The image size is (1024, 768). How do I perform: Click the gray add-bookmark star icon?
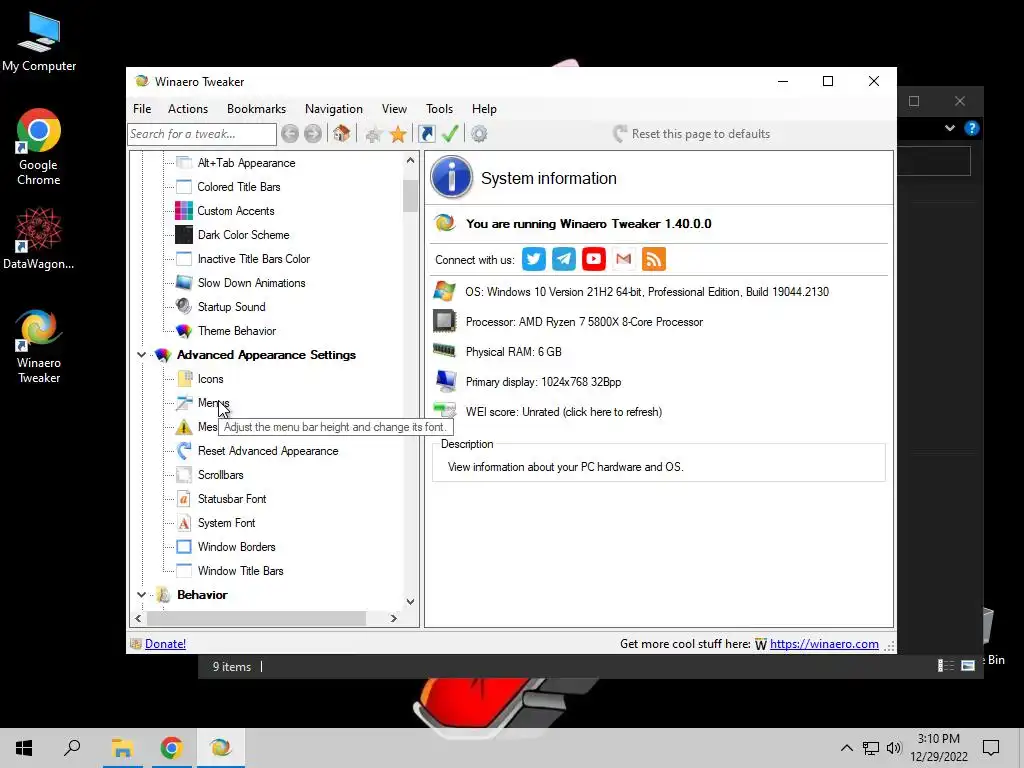374,135
